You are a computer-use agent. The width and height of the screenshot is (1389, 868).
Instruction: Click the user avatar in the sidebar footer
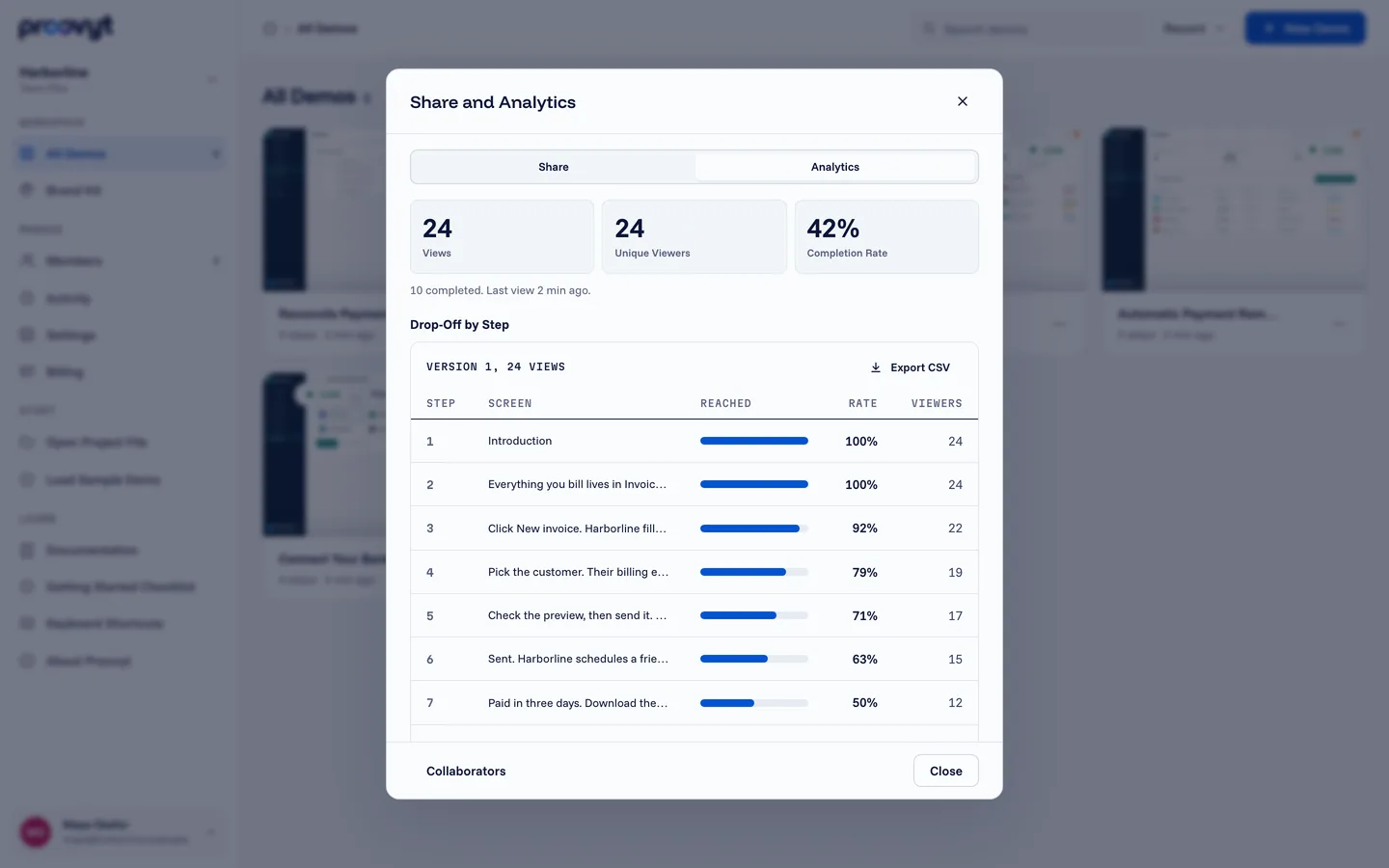[36, 831]
